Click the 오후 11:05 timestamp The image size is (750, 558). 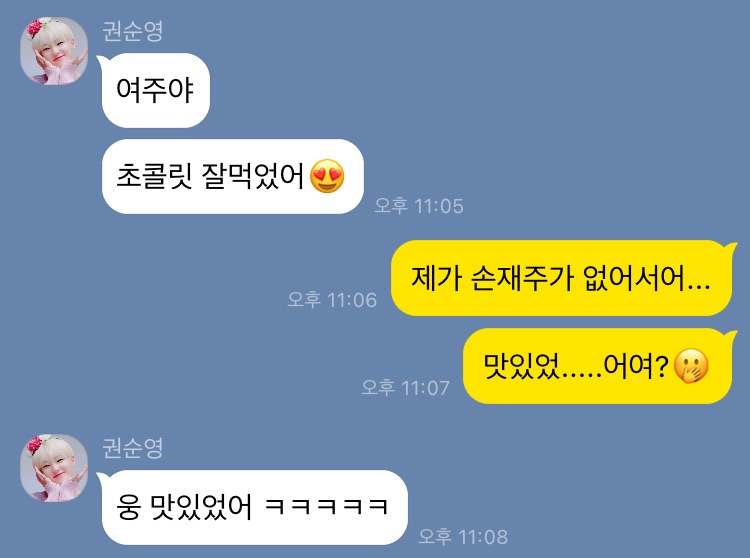(419, 206)
